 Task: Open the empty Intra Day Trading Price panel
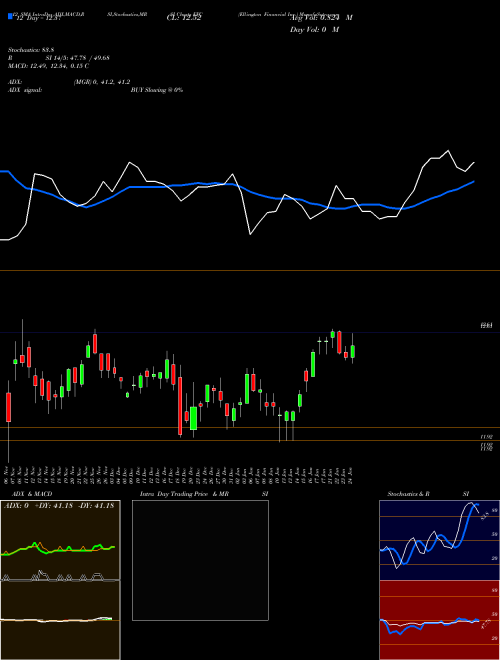click(200, 560)
